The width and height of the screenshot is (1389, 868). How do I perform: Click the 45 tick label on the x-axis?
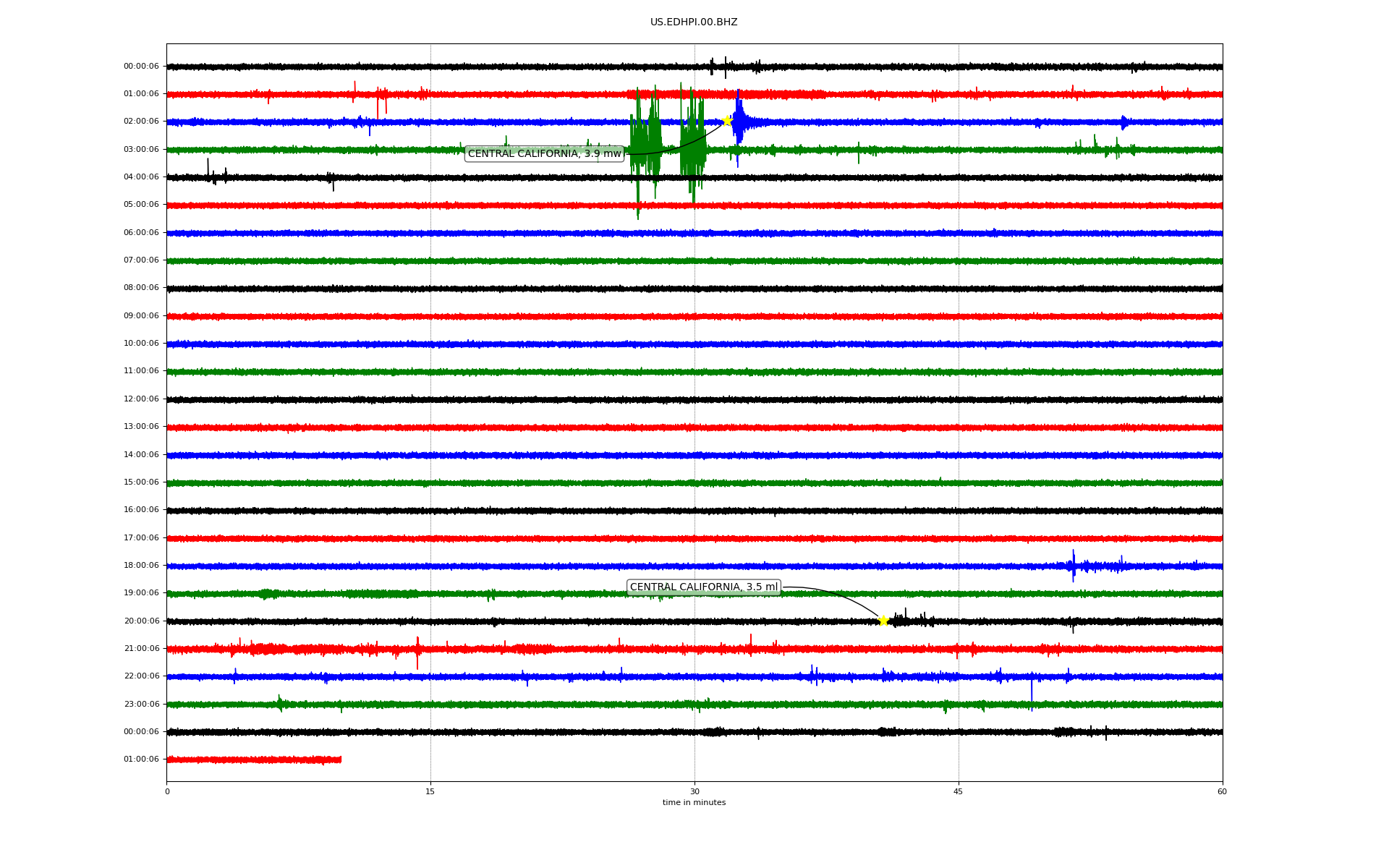coord(959,791)
